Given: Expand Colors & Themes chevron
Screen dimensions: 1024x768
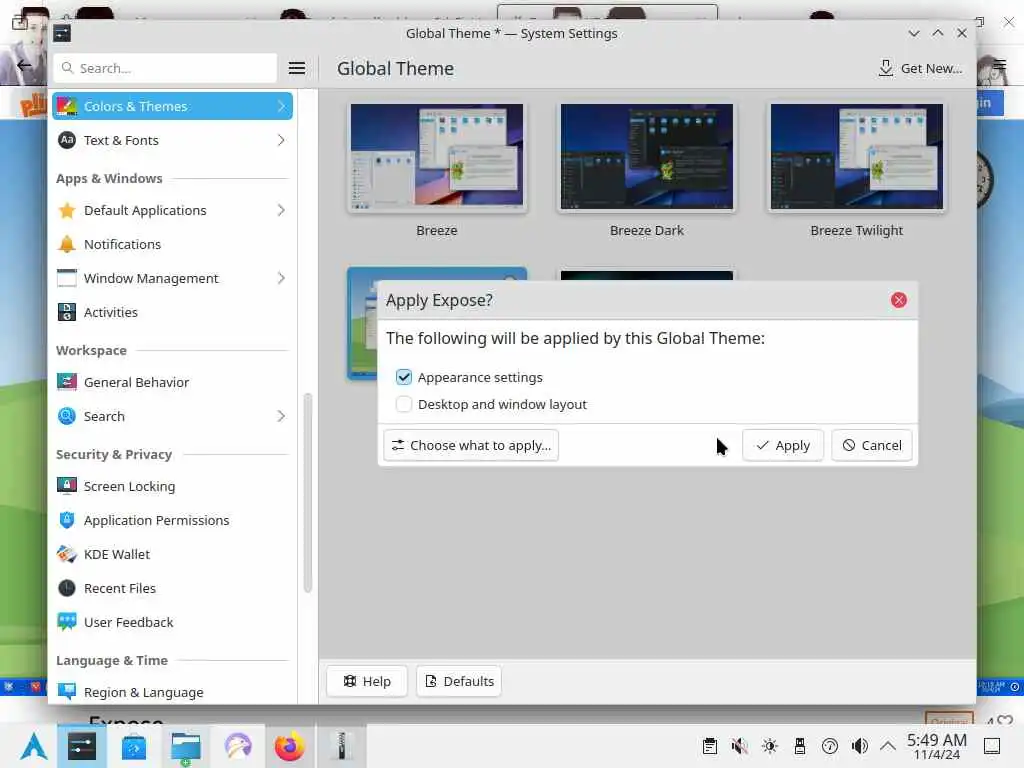Looking at the screenshot, I should coord(281,106).
